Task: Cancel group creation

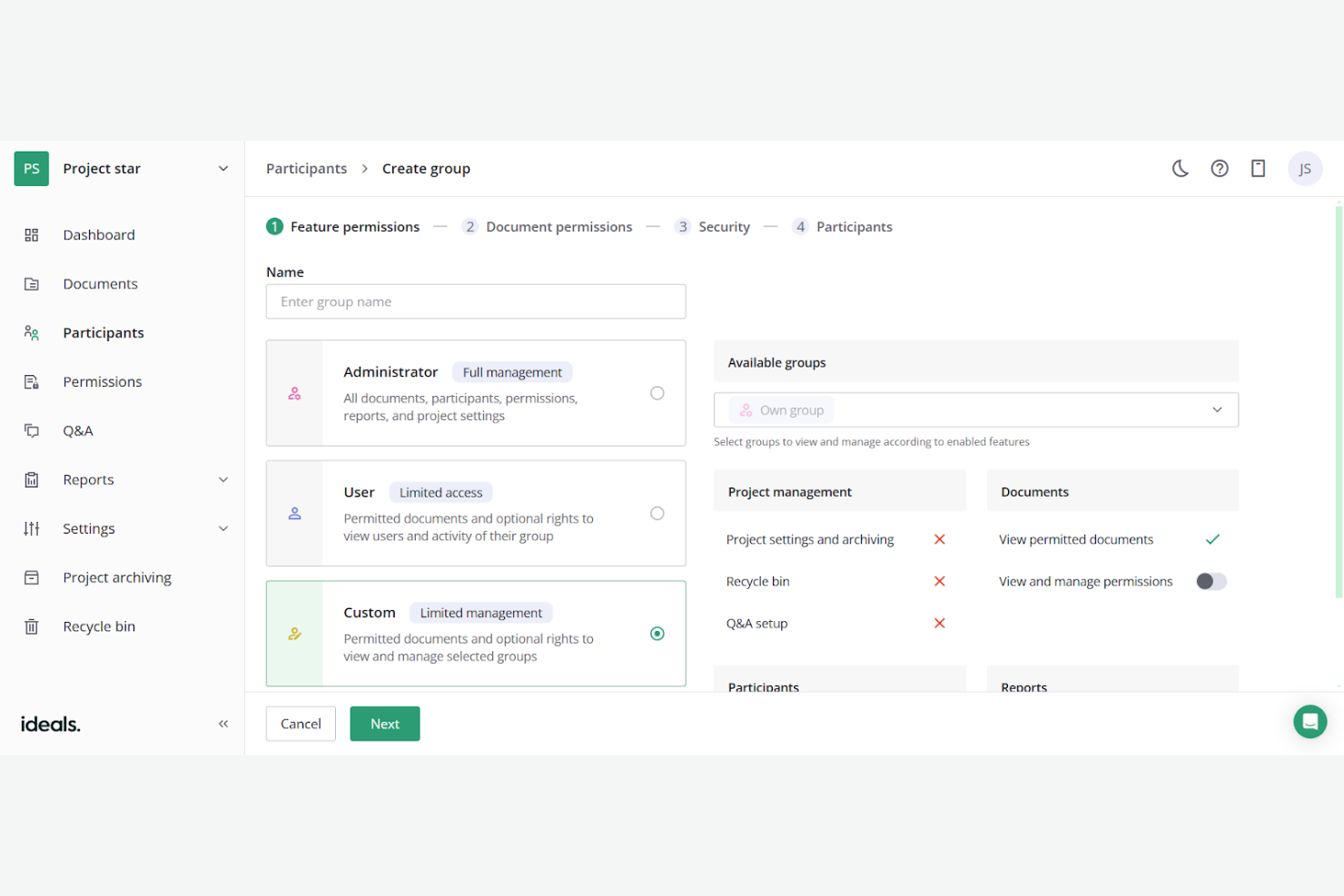Action: [301, 724]
